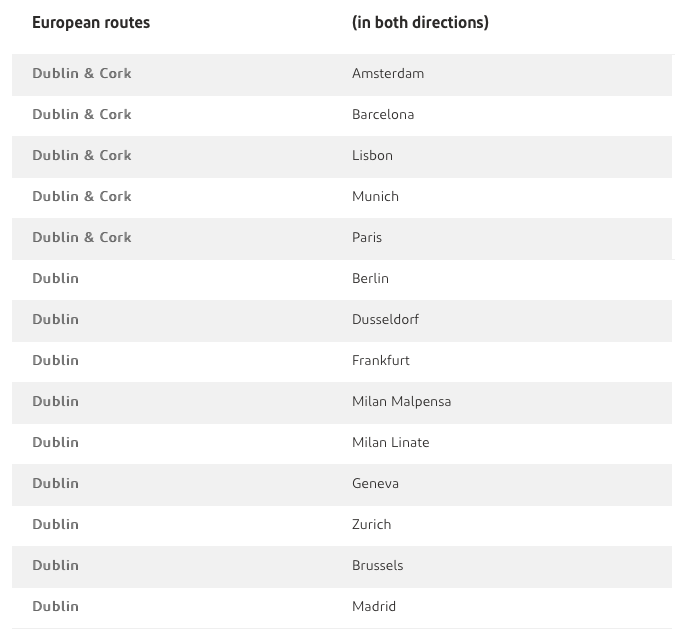Click Frankfurt in the route table
Image resolution: width=675 pixels, height=634 pixels.
click(x=381, y=361)
